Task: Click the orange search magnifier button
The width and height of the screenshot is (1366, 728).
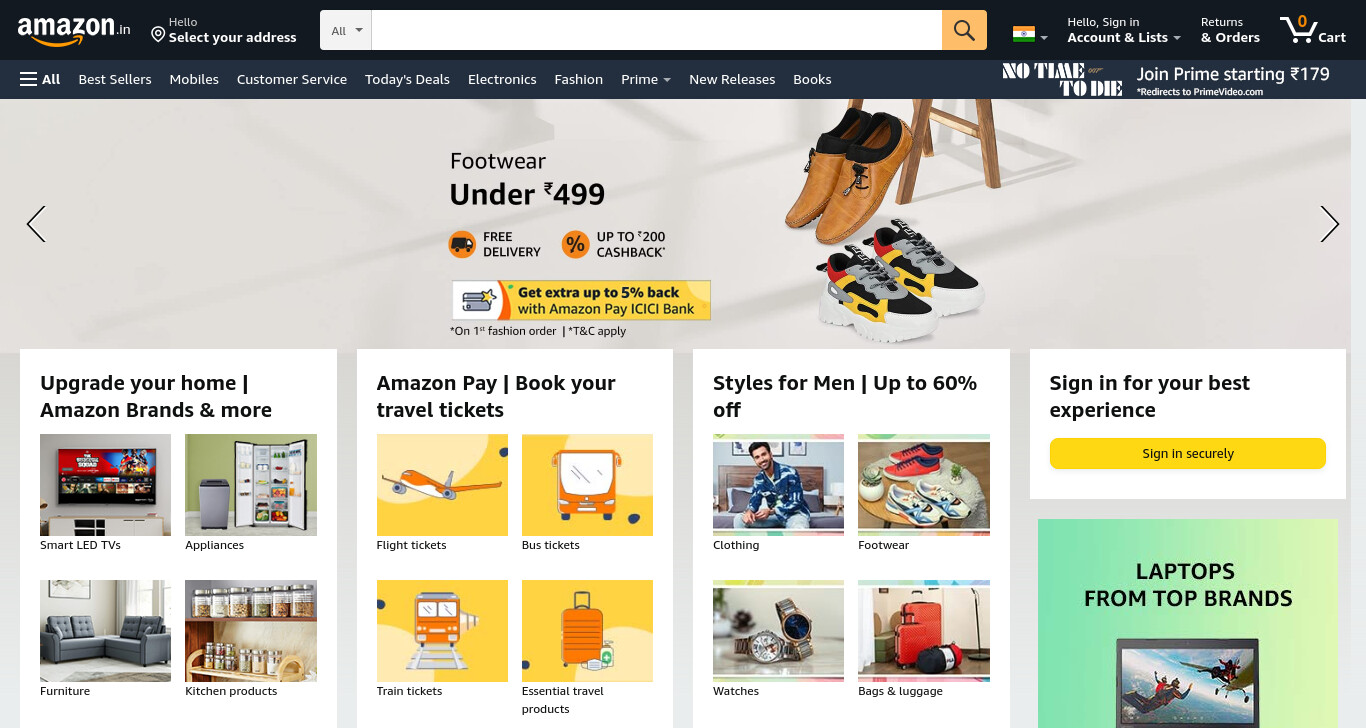Action: [964, 30]
